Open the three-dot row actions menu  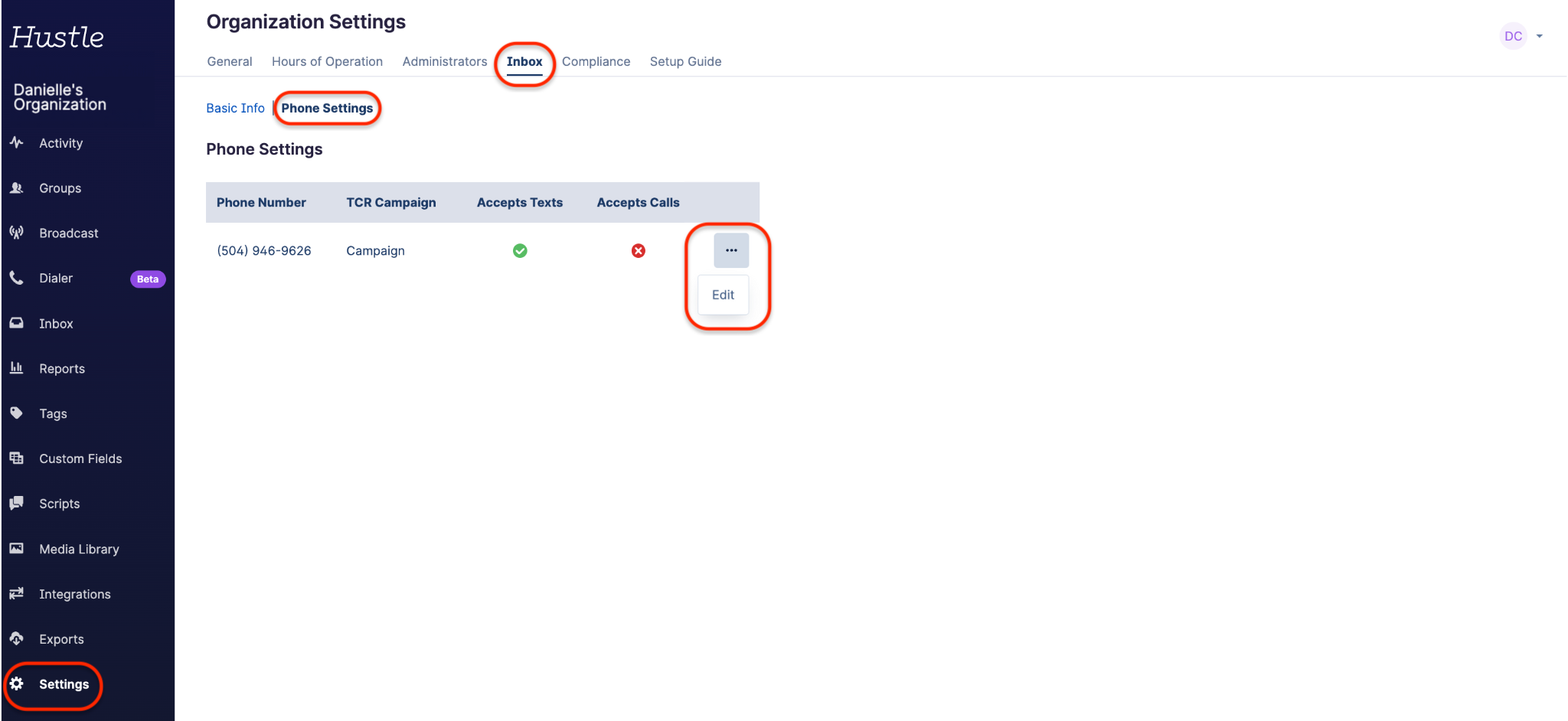click(731, 250)
